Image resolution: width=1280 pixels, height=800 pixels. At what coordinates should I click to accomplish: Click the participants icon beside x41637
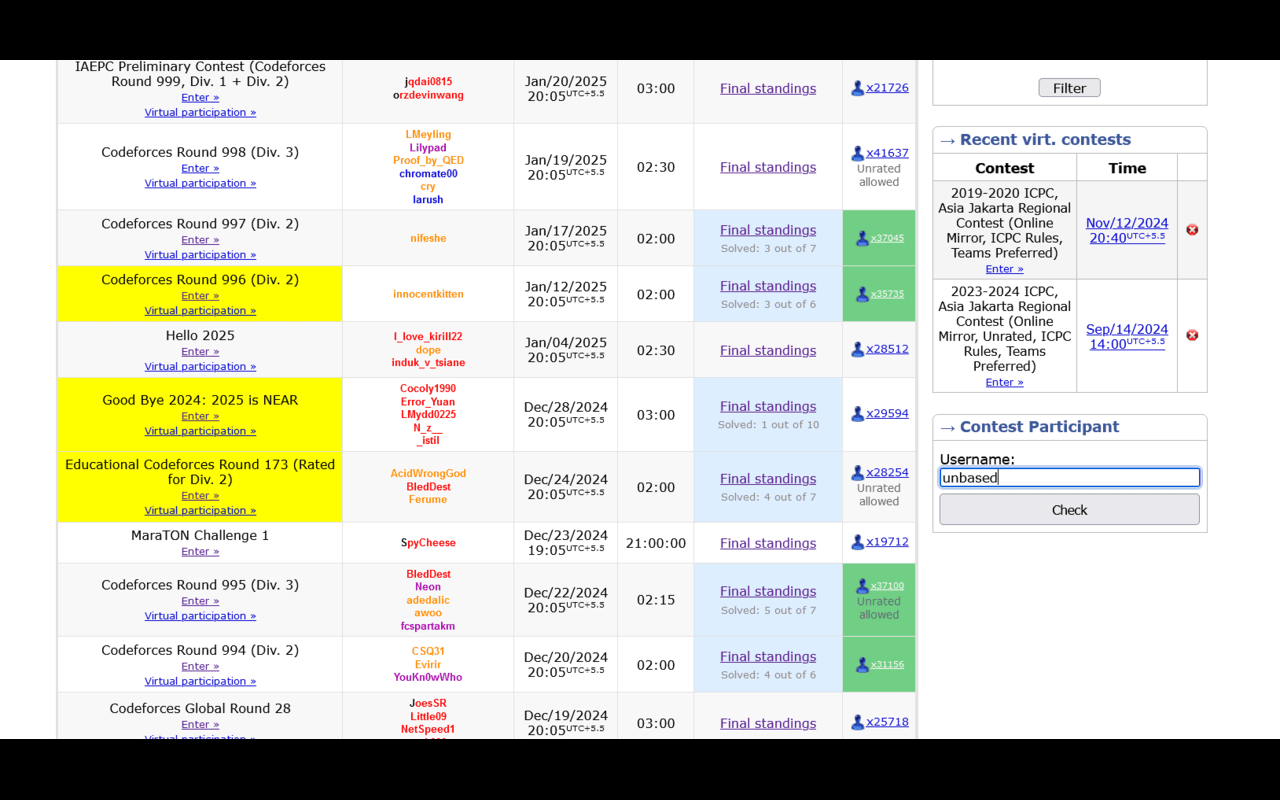(x=857, y=153)
